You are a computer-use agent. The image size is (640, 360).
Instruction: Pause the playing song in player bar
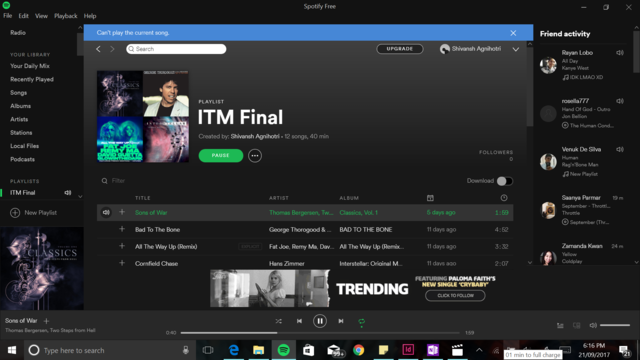click(x=320, y=321)
